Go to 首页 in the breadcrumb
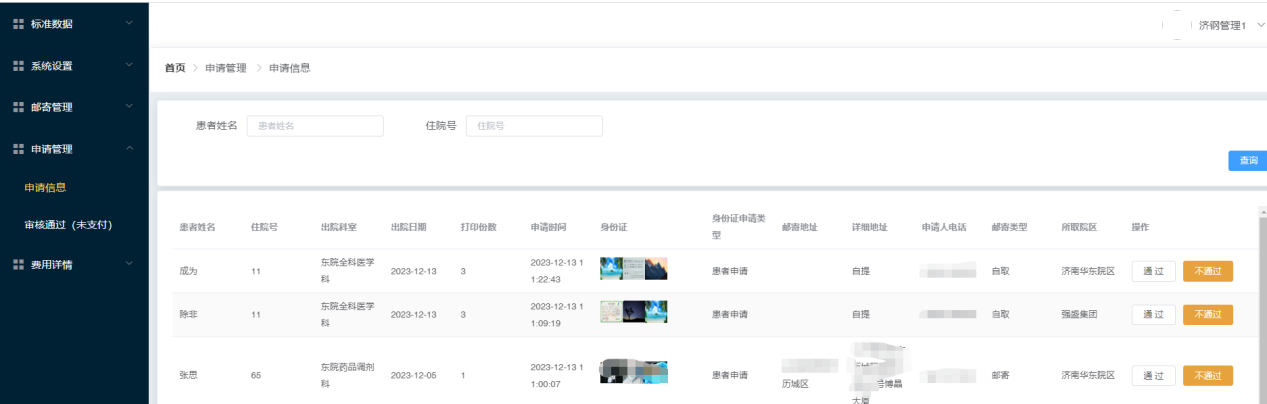Viewport: 1267px width, 404px height. point(175,68)
